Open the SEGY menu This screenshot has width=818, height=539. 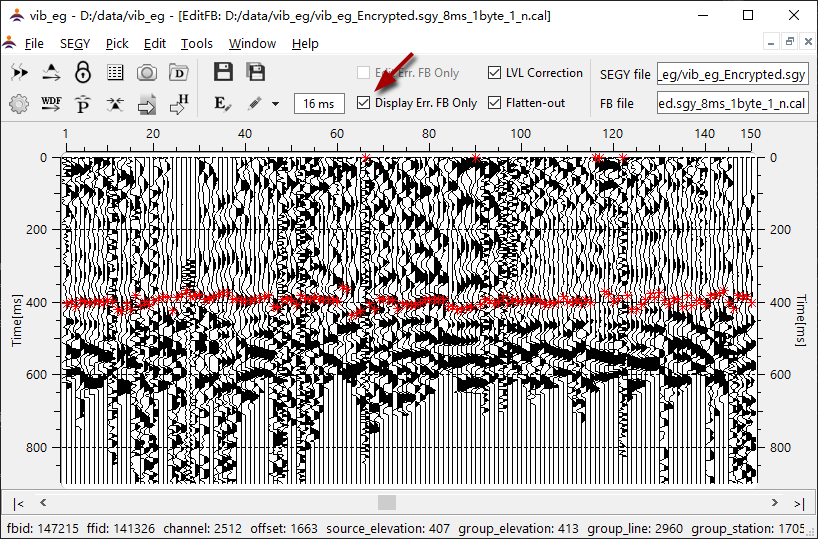point(75,43)
